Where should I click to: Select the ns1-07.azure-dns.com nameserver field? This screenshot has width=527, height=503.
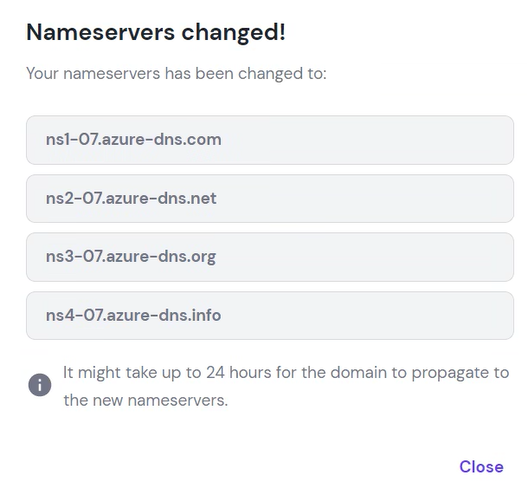pyautogui.click(x=270, y=140)
